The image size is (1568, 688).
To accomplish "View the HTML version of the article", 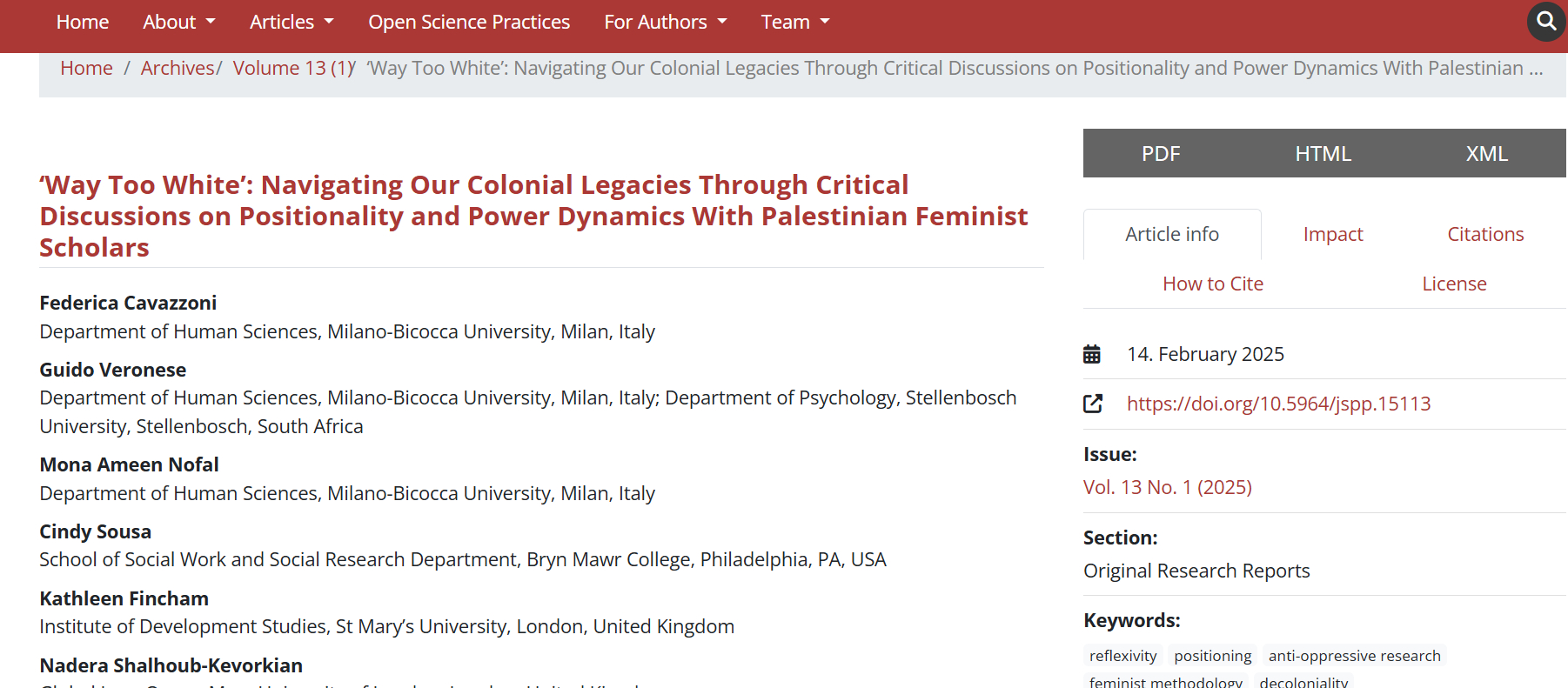I will point(1323,154).
